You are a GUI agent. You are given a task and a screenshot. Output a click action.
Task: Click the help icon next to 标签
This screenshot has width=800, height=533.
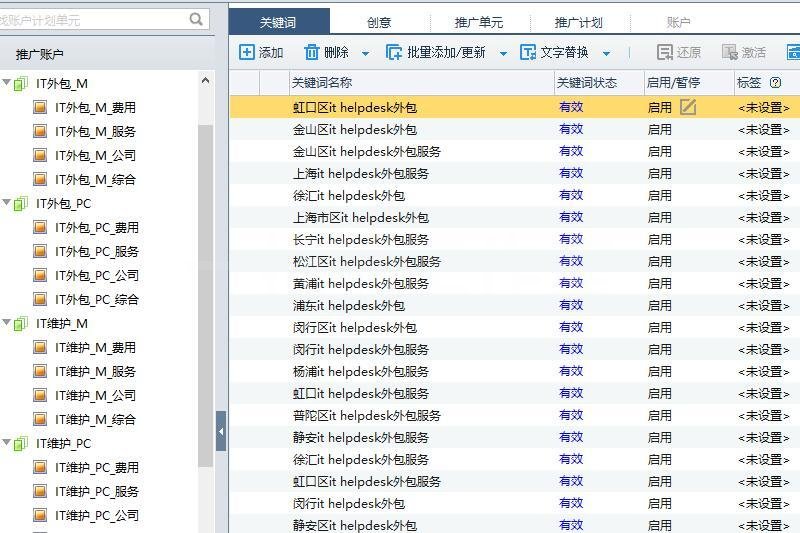pyautogui.click(x=775, y=83)
